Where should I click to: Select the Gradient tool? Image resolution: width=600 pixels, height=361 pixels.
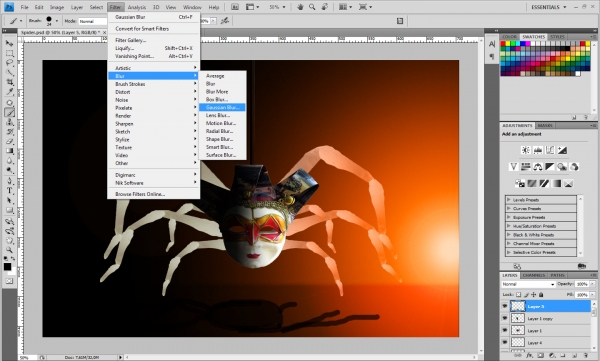10,151
